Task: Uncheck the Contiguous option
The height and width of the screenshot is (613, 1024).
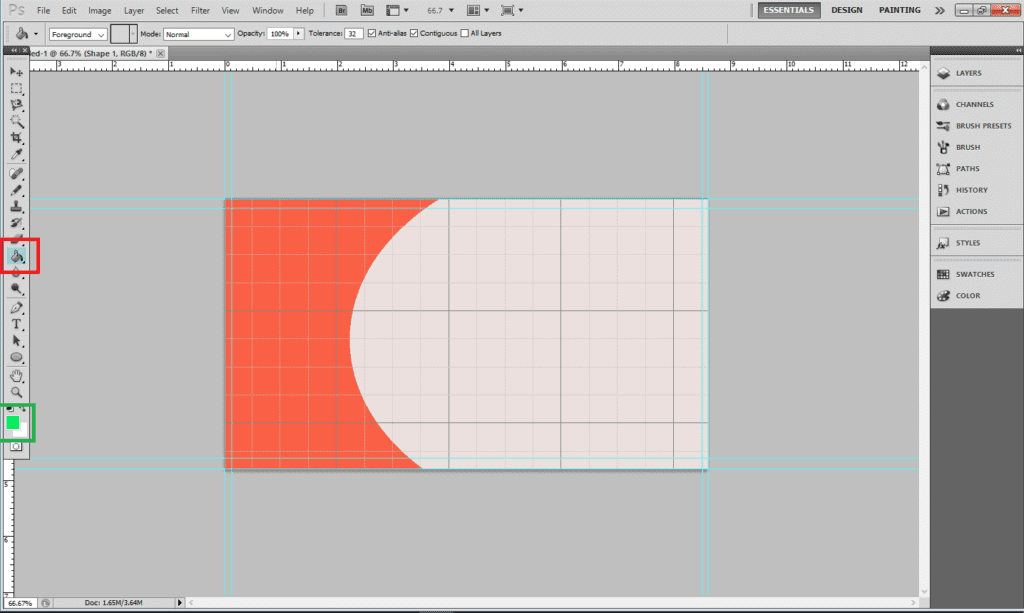Action: 414,33
